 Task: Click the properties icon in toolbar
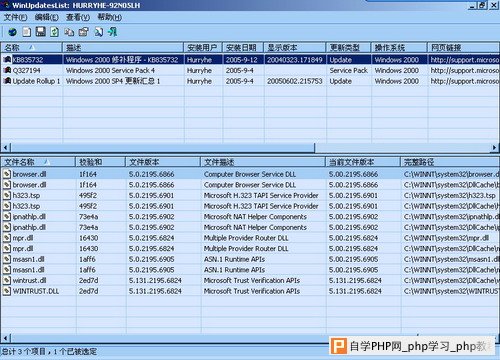point(84,32)
